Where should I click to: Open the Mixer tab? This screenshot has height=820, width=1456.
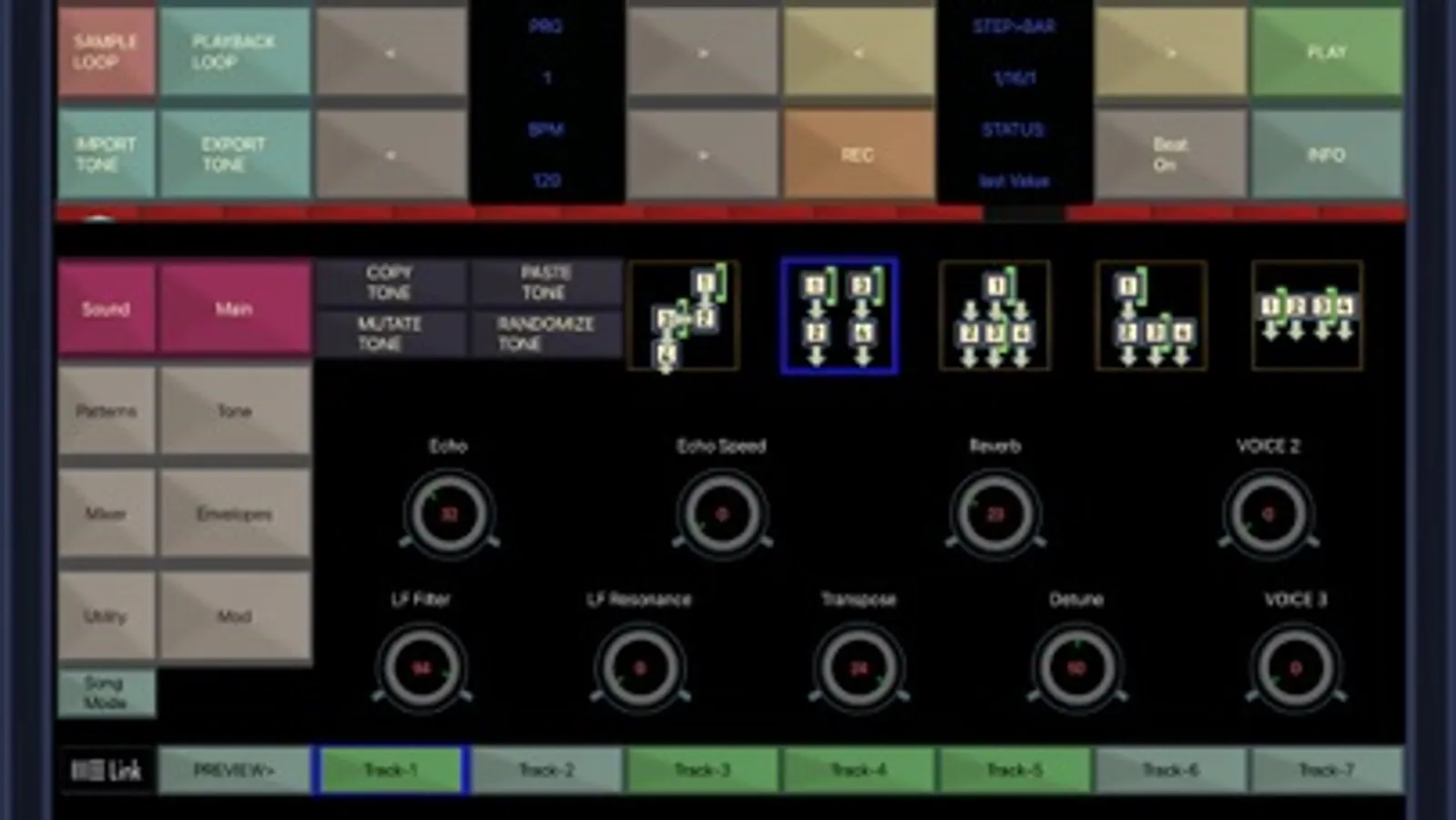(x=107, y=514)
